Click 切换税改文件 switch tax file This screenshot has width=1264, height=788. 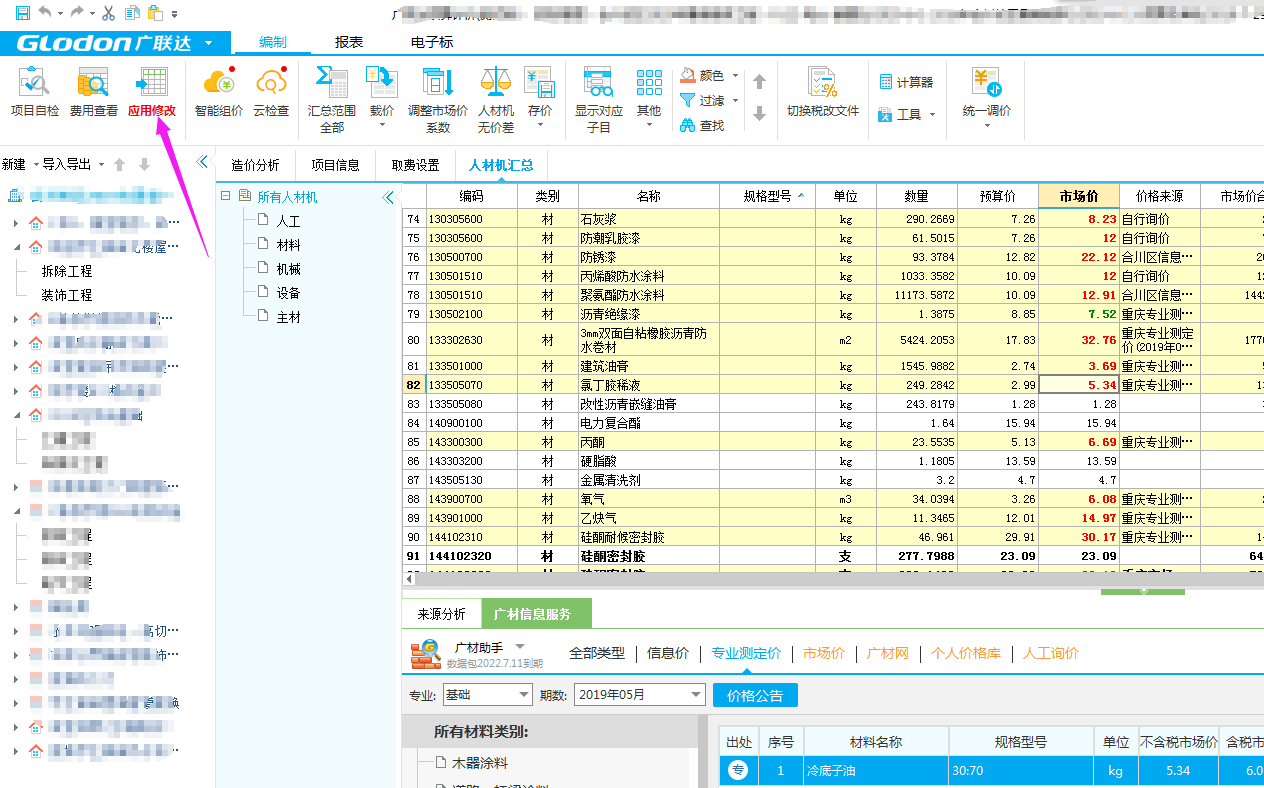tap(822, 94)
